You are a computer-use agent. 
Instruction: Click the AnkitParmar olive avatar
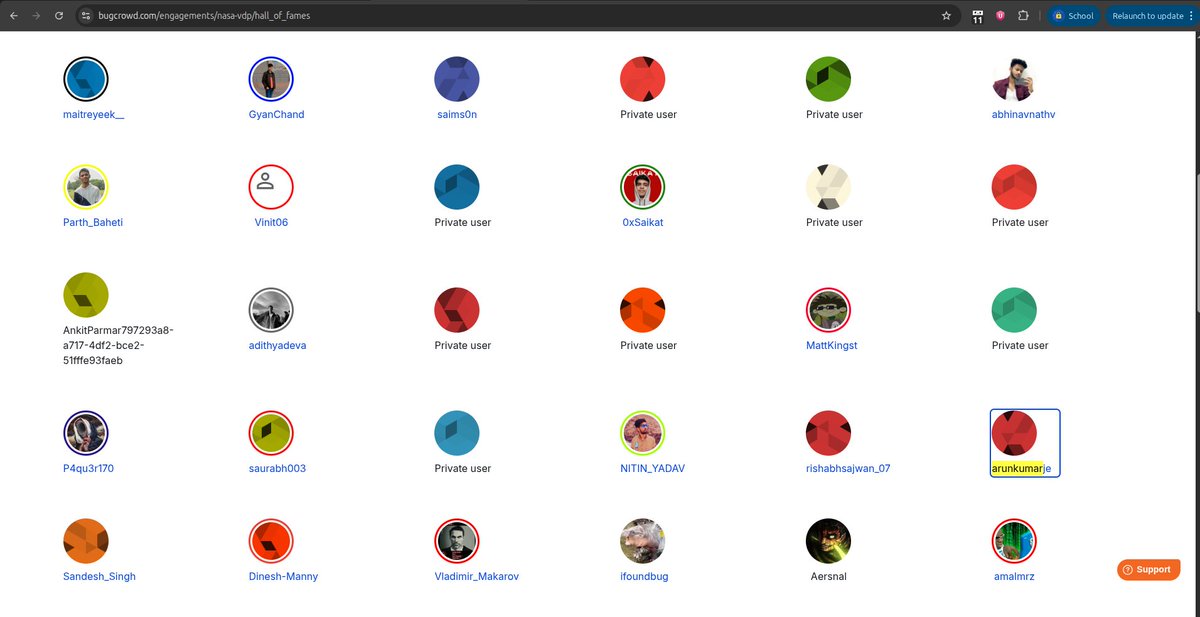[85, 295]
